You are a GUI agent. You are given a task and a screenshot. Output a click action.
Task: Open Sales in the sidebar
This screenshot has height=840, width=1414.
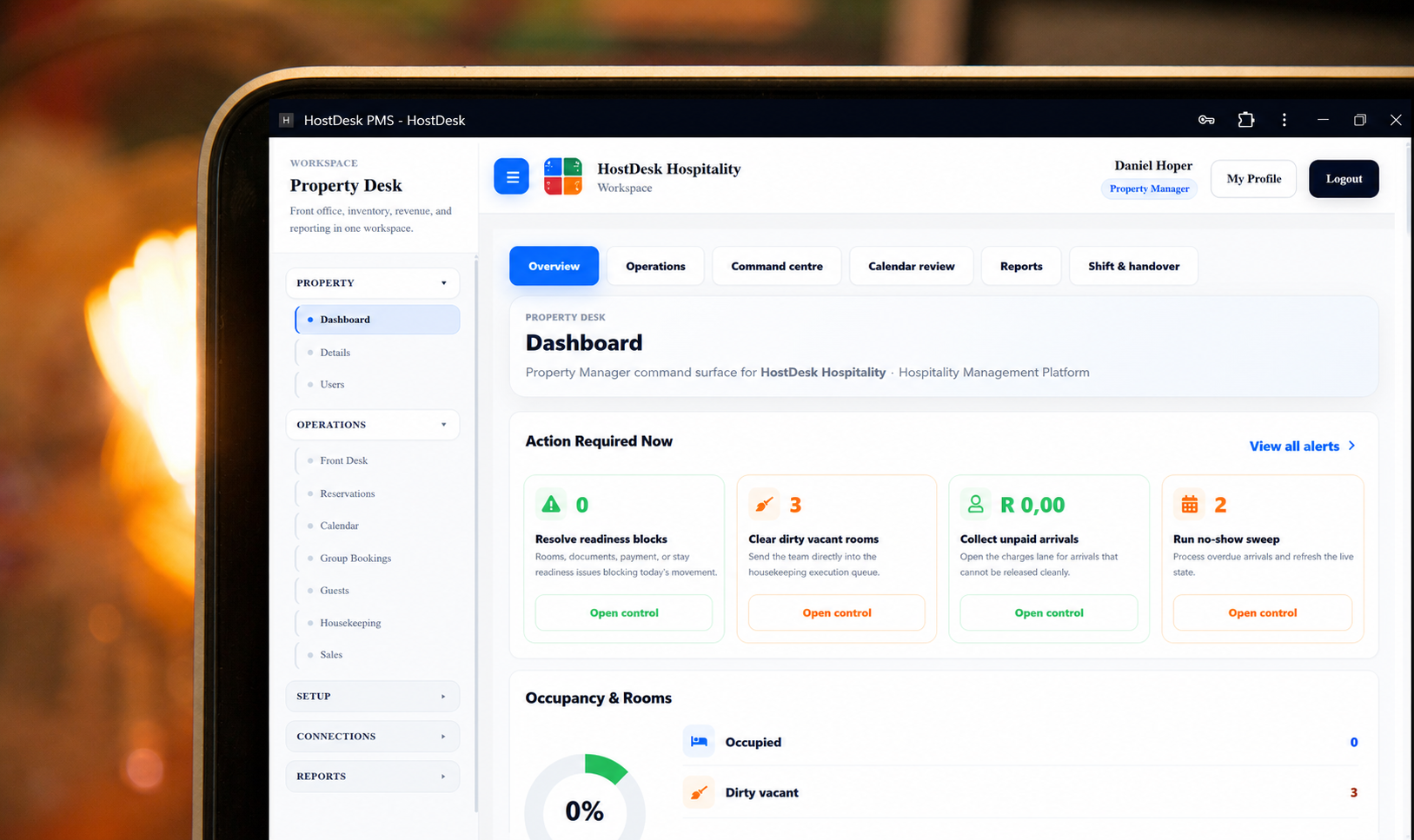pos(377,655)
